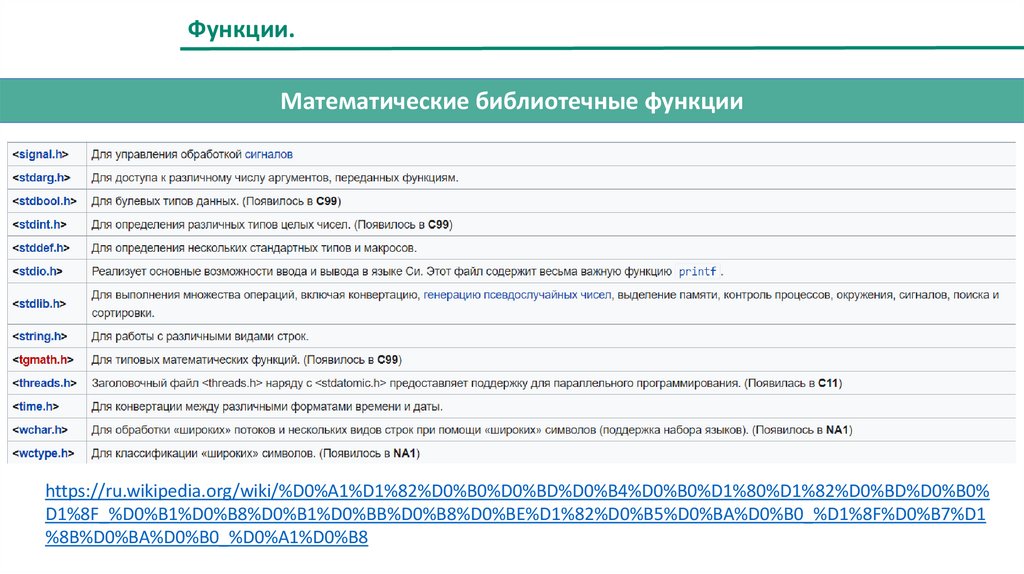Follow 'генерацию псевдослучайных чисел' link
The image size is (1024, 574).
pyautogui.click(x=517, y=295)
